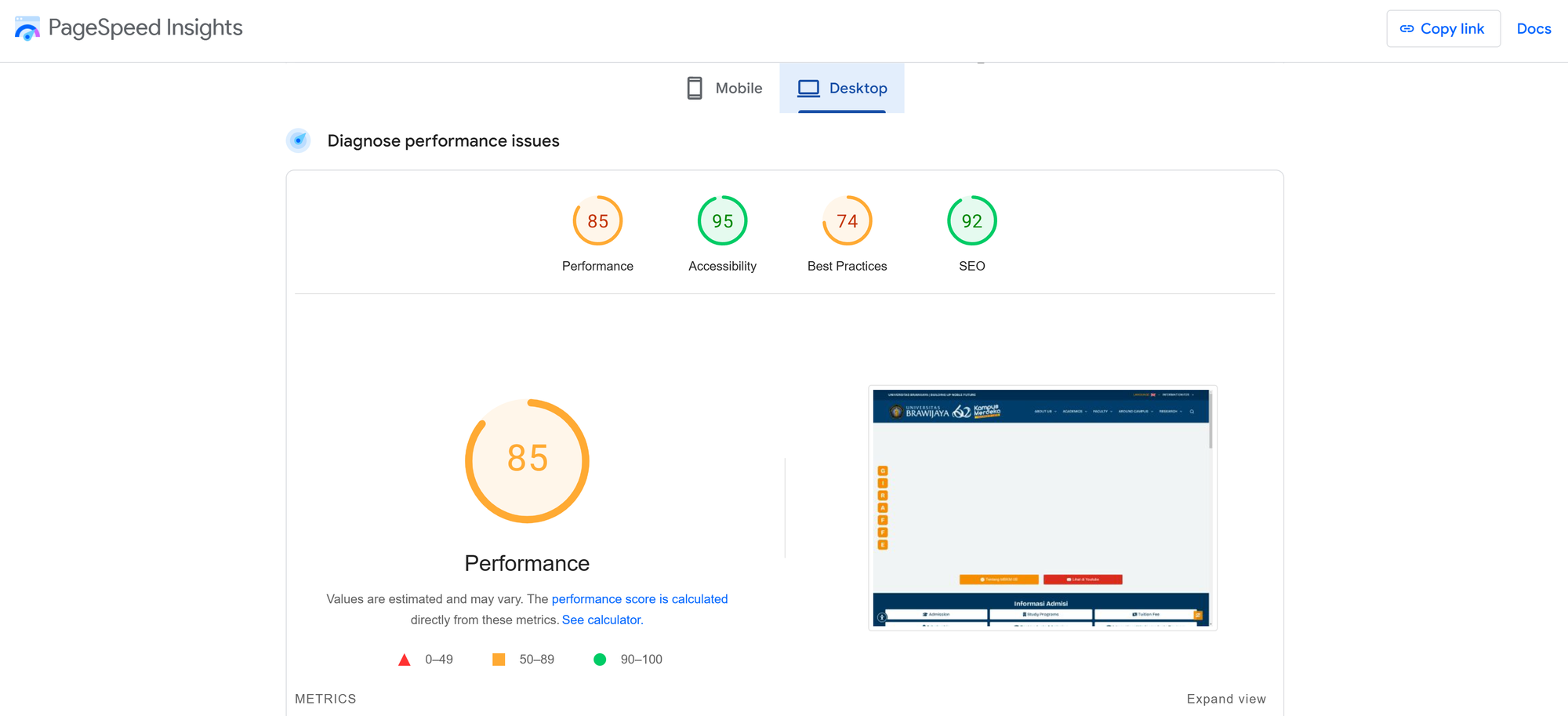Image resolution: width=1568 pixels, height=716 pixels.
Task: Click the large Performance heading text
Action: pyautogui.click(x=527, y=563)
